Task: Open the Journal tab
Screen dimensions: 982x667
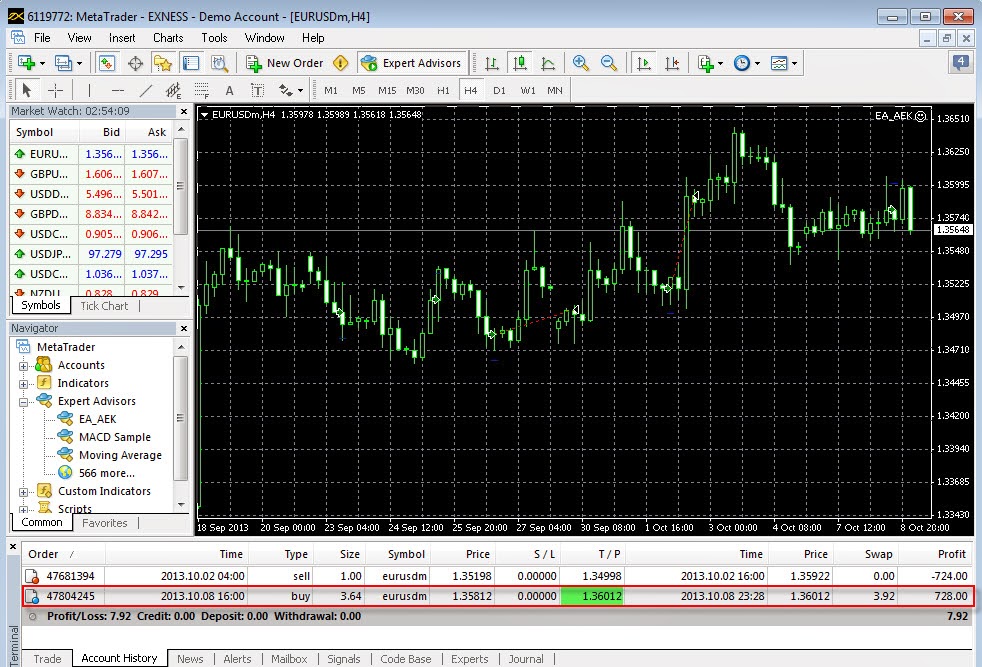Action: pyautogui.click(x=526, y=659)
